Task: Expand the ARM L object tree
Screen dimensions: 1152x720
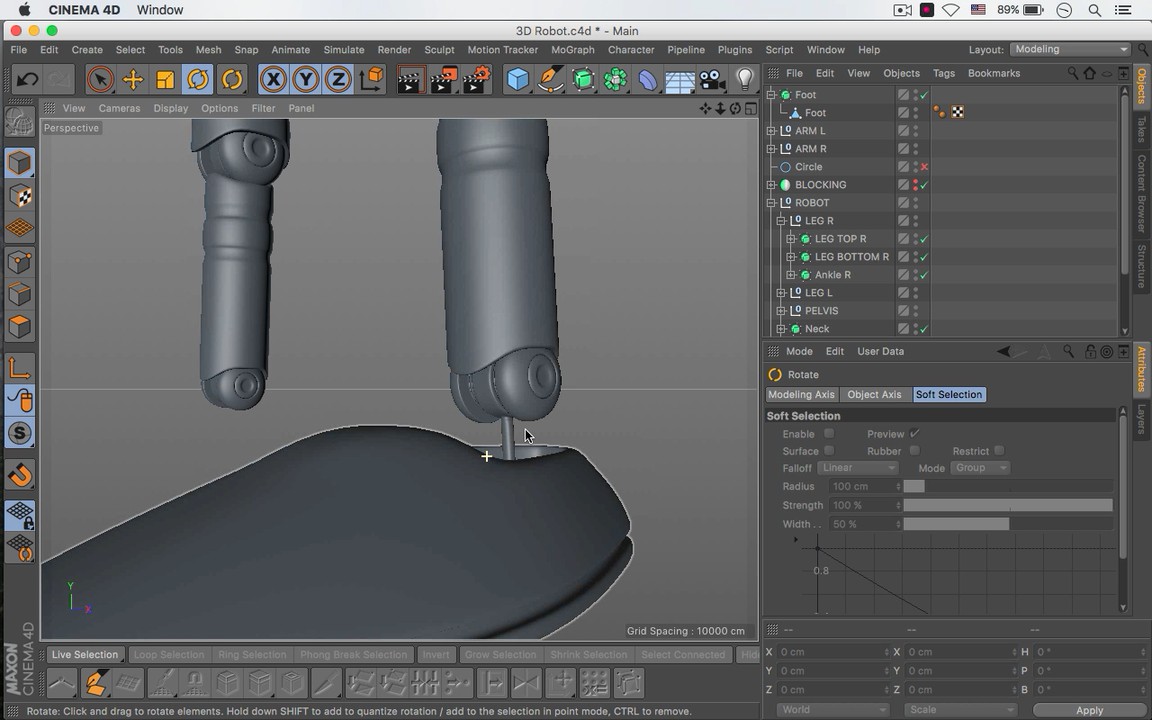Action: click(771, 131)
